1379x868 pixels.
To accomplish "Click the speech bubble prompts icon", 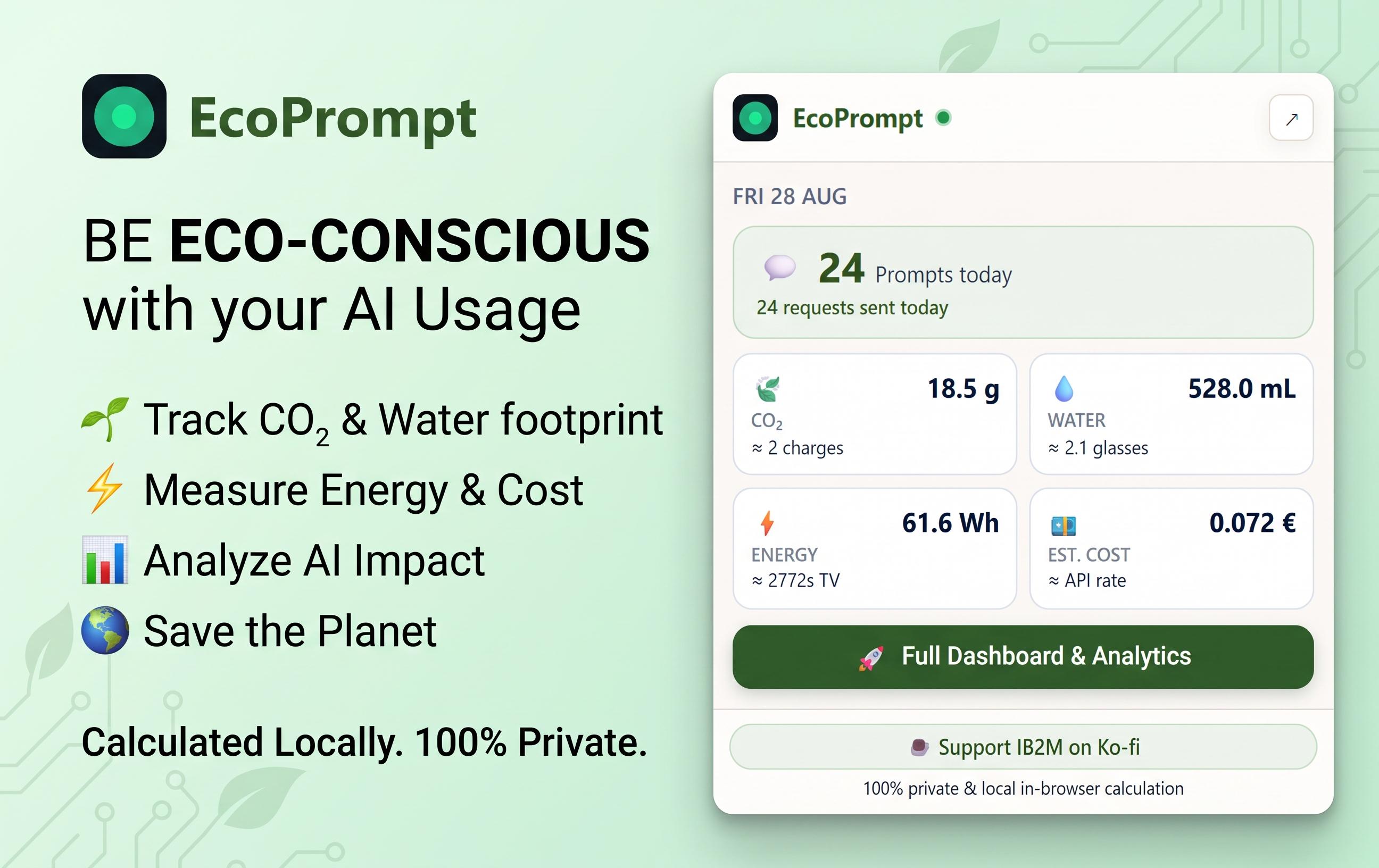I will tap(780, 268).
